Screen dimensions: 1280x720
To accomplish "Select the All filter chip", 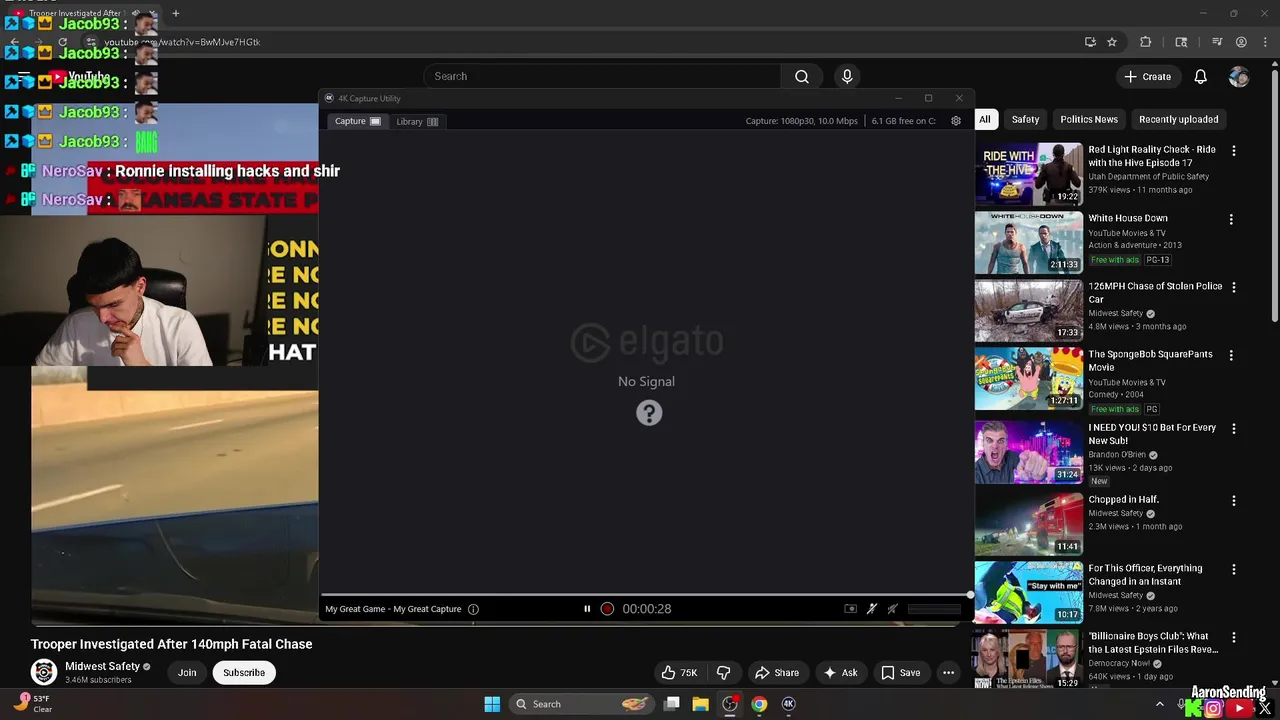I will [985, 119].
